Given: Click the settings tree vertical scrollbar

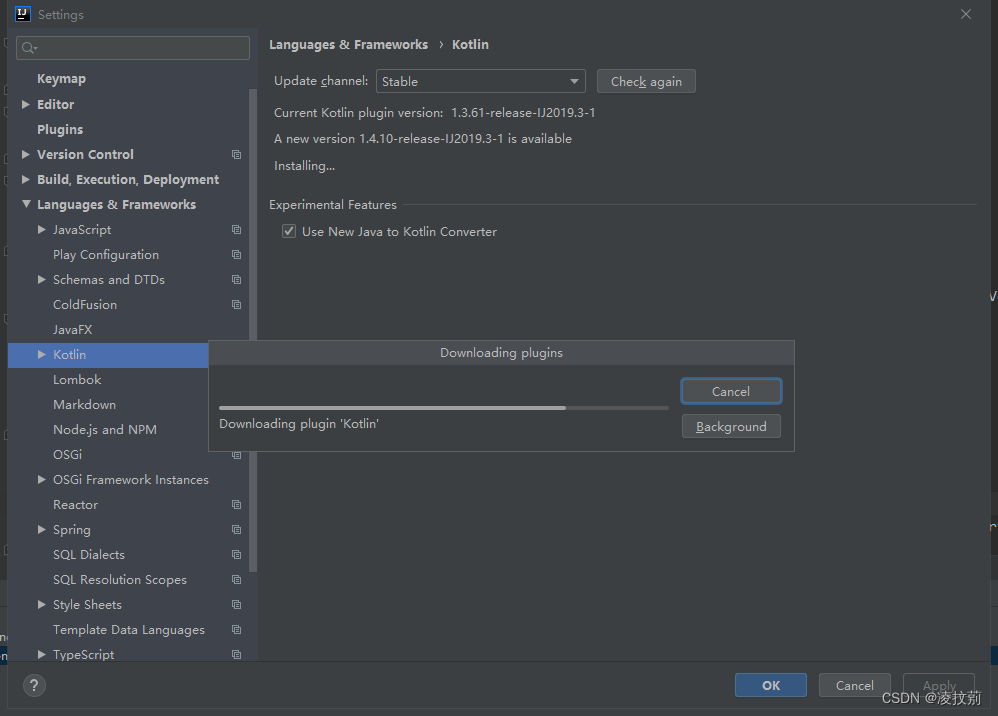Looking at the screenshot, I should click(x=253, y=331).
